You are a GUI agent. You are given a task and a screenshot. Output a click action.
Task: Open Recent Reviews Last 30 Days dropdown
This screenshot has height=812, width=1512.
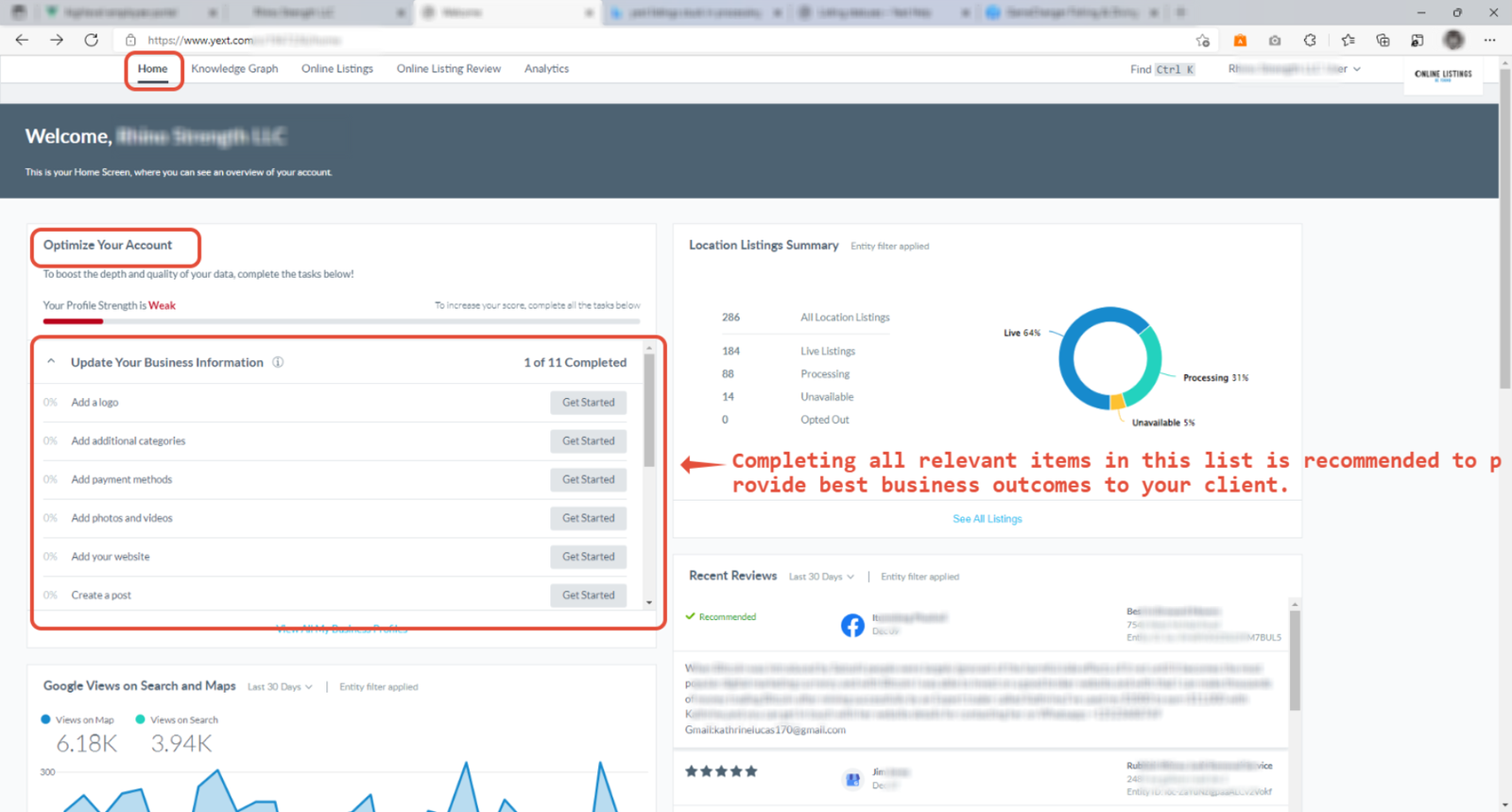click(821, 577)
